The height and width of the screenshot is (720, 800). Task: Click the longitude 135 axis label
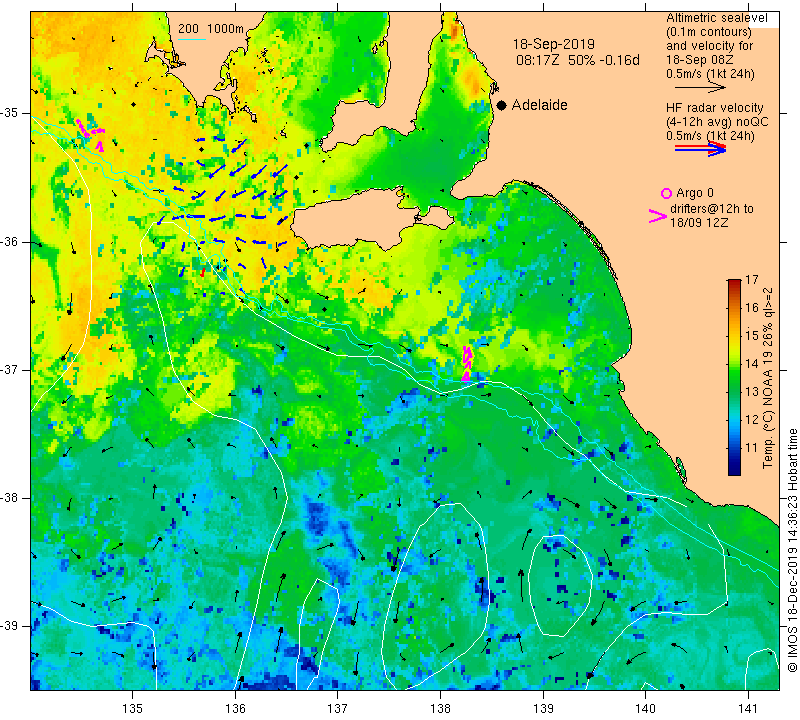pyautogui.click(x=133, y=709)
